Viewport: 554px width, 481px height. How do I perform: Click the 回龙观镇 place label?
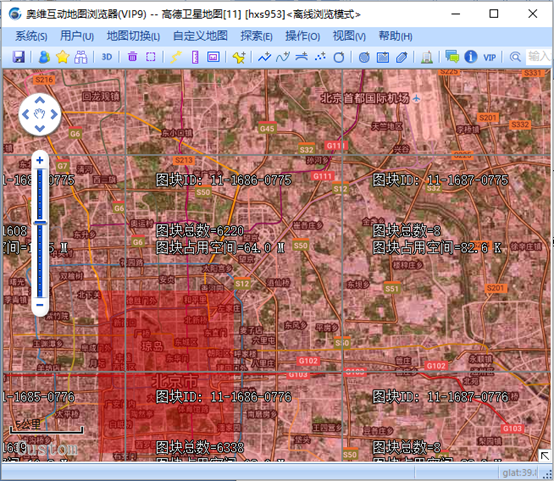point(101,96)
